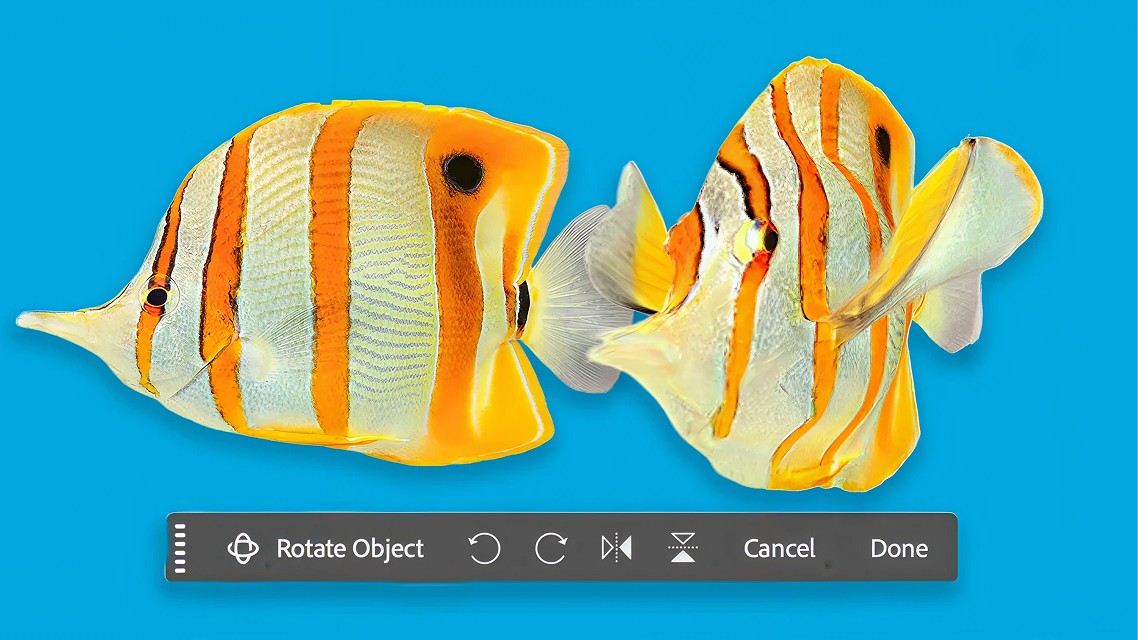1138x640 pixels.
Task: Activate the horizontal mirror flip icon
Action: coord(617,548)
